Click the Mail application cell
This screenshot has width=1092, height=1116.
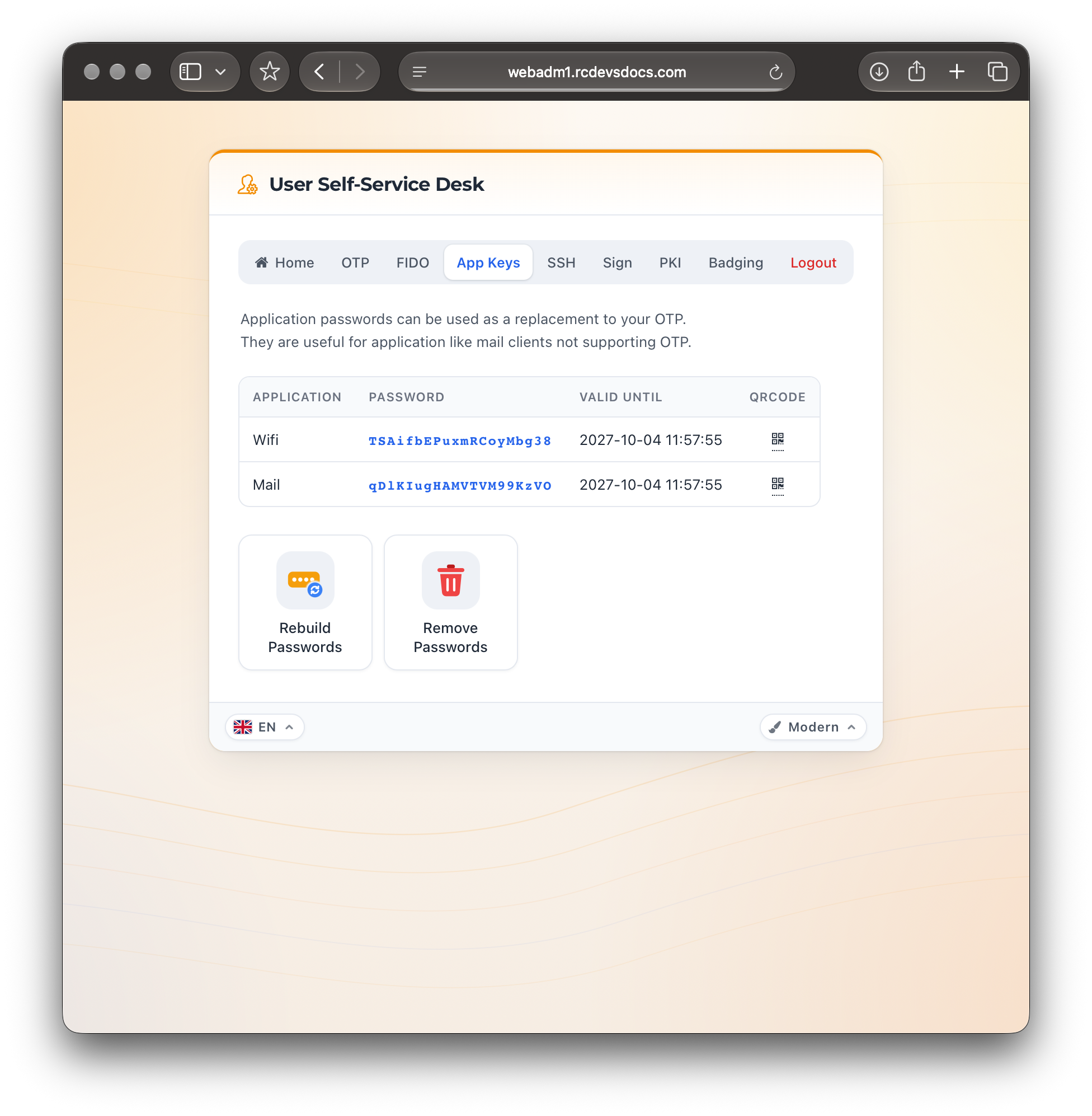tap(266, 485)
